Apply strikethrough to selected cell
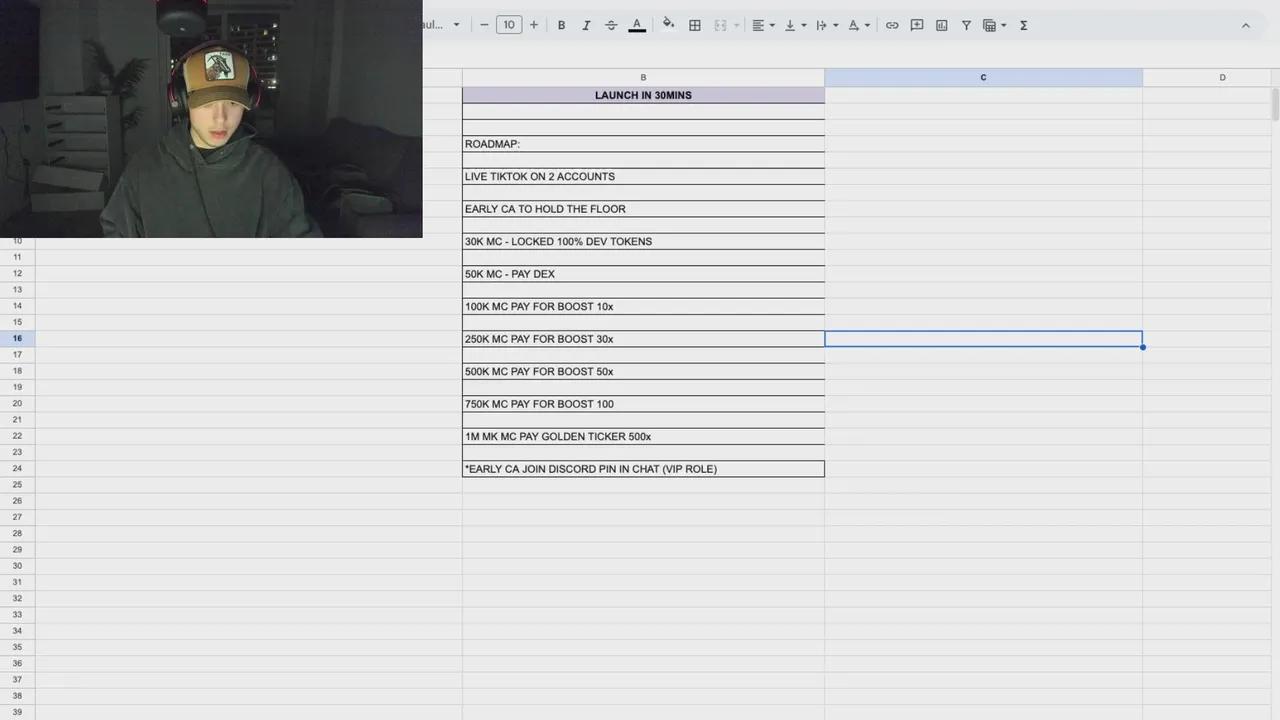This screenshot has width=1280, height=720. pos(611,25)
